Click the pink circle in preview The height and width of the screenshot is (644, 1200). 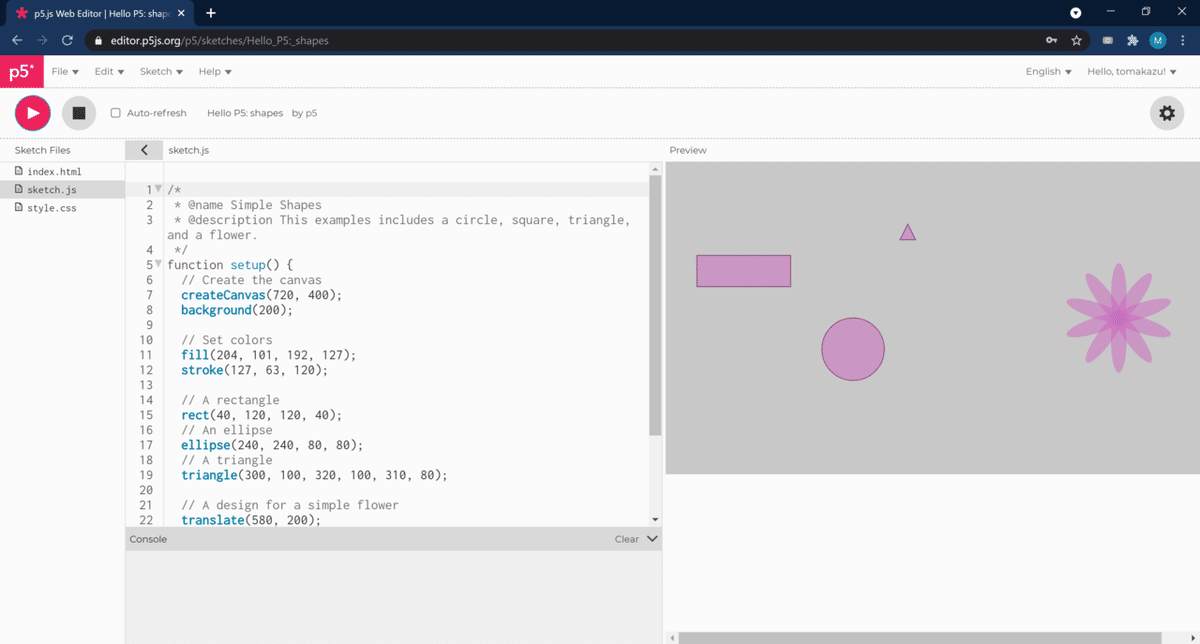pyautogui.click(x=853, y=349)
